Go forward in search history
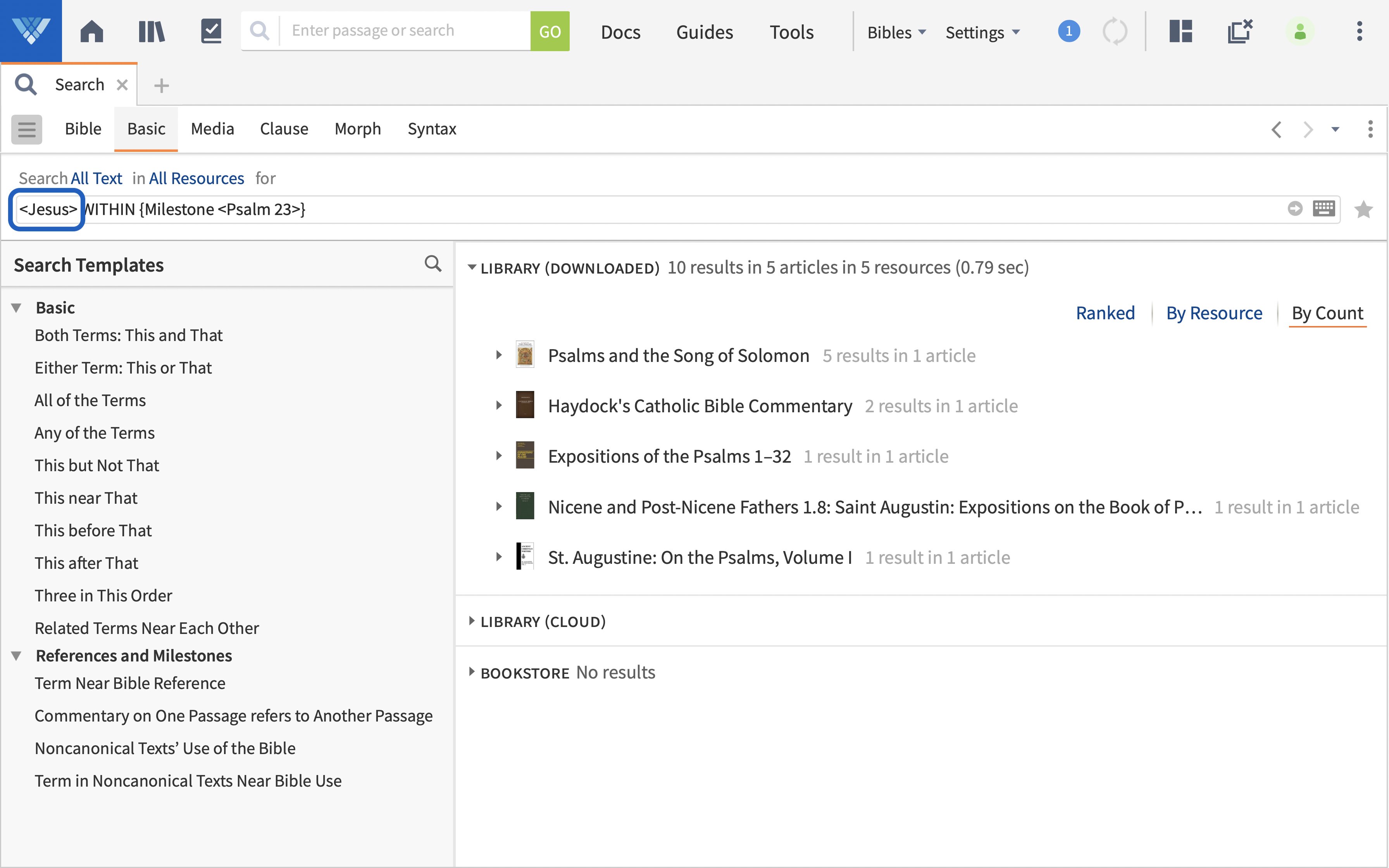Image resolution: width=1389 pixels, height=868 pixels. point(1308,129)
